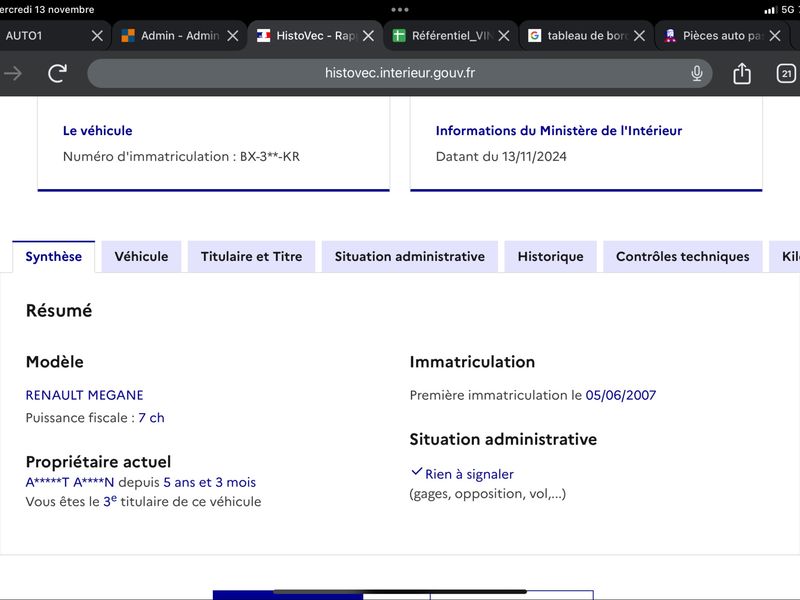The height and width of the screenshot is (600, 800).
Task: Click the registration number BX-3**-KR
Action: coord(270,157)
